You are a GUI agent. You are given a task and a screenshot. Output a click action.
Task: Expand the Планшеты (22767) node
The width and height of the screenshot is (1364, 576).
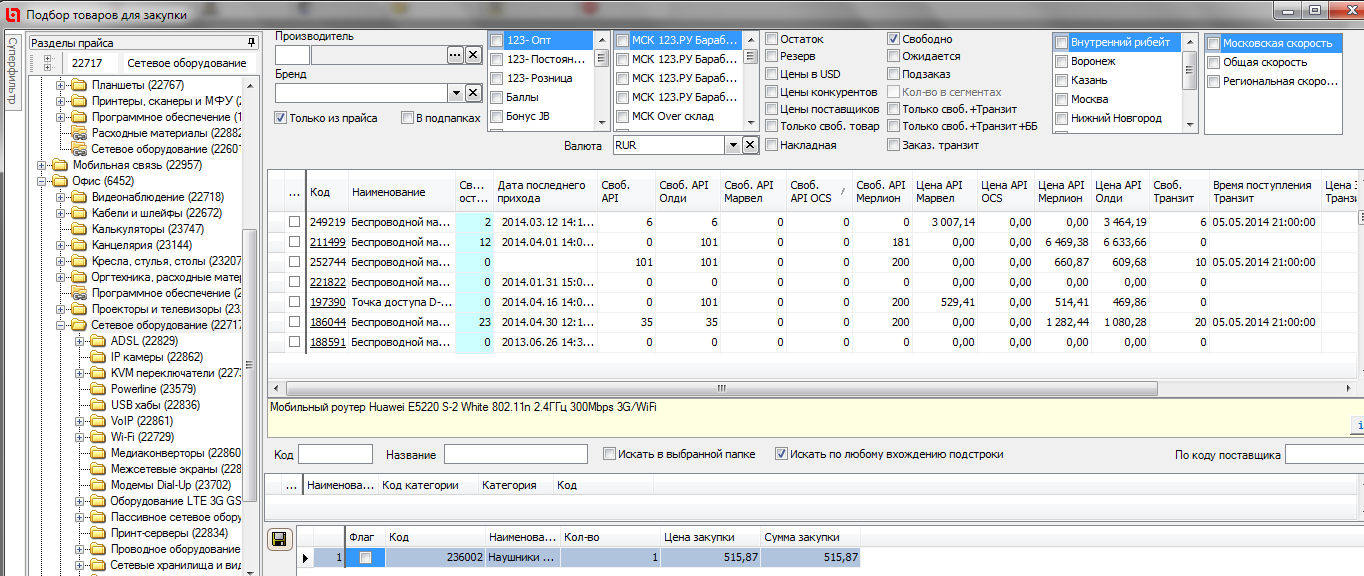(x=61, y=85)
